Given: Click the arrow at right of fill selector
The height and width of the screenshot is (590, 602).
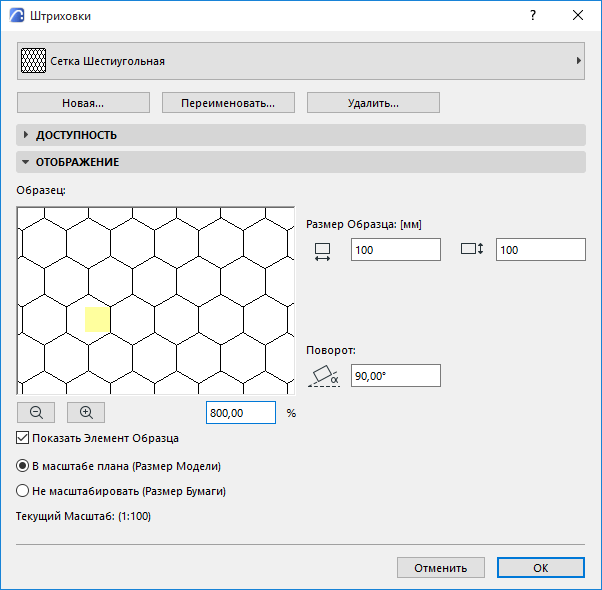Looking at the screenshot, I should click(x=578, y=61).
